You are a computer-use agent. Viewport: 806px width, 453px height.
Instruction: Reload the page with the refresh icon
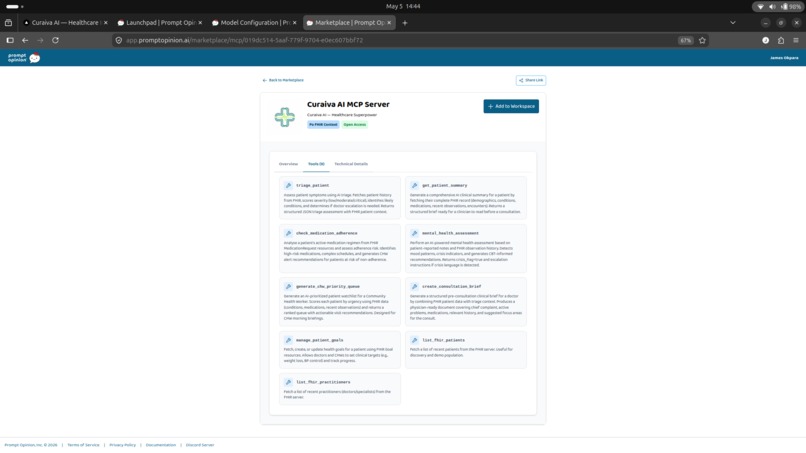(55, 40)
